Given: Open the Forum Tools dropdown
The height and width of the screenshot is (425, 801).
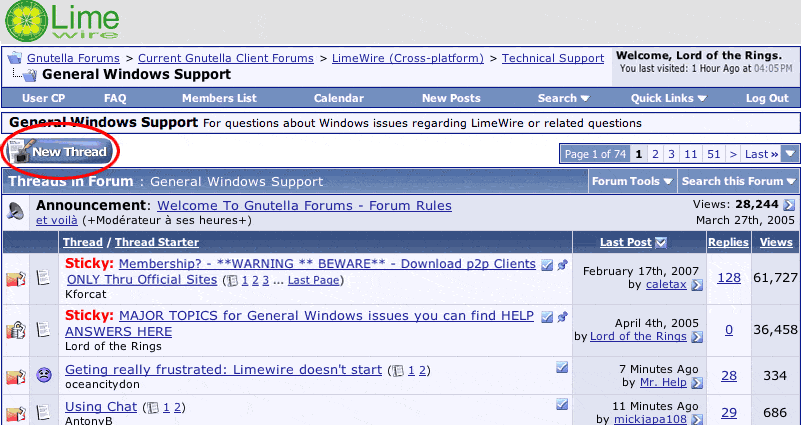Looking at the screenshot, I should [x=632, y=181].
